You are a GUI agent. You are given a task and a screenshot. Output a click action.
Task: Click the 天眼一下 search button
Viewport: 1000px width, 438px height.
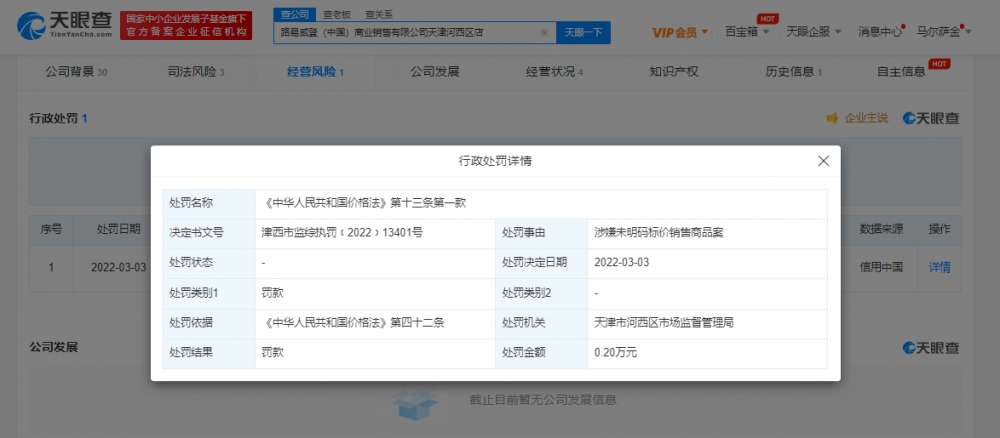tap(583, 33)
